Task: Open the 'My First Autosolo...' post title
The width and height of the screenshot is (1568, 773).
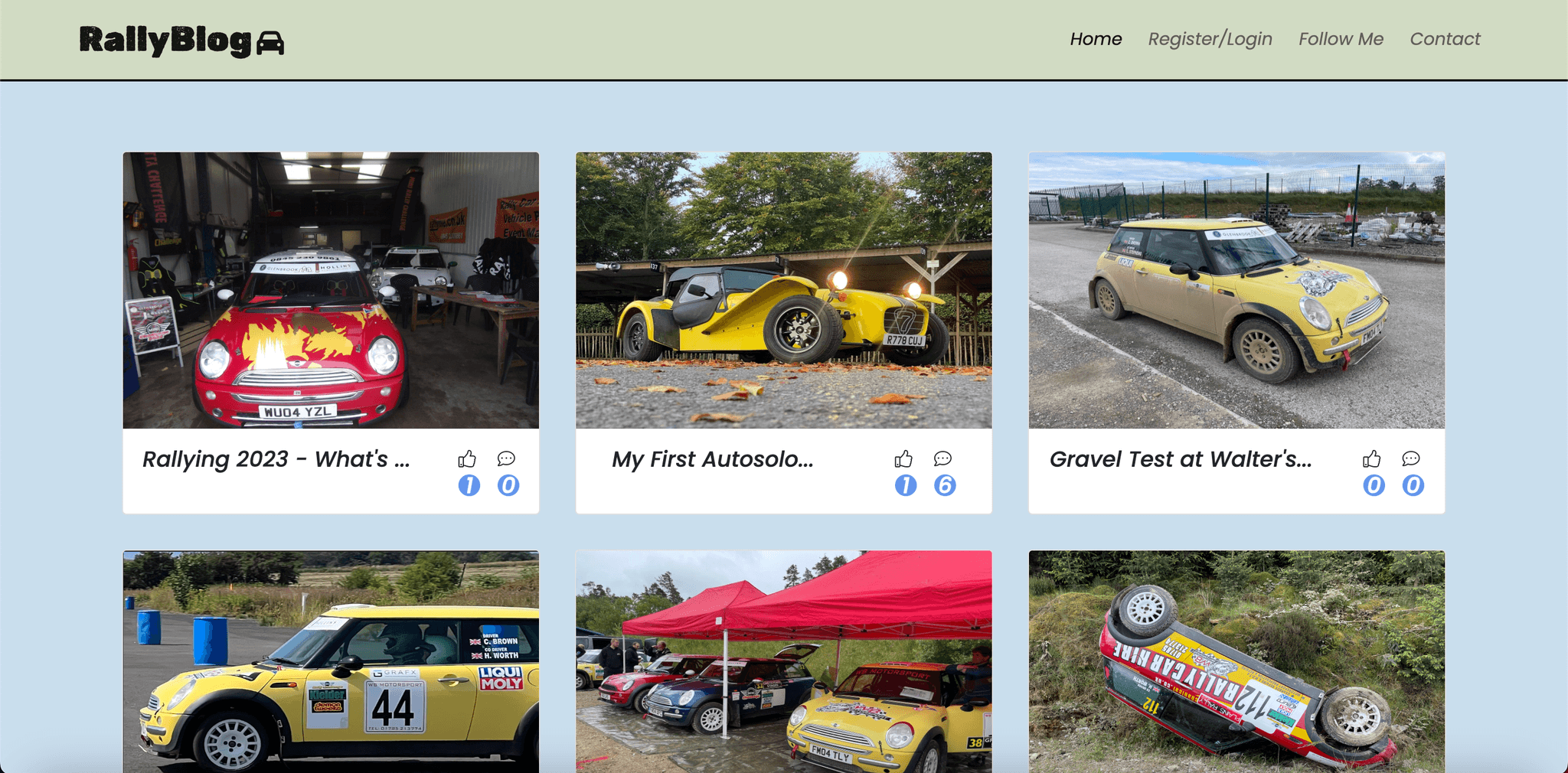Action: coord(712,459)
